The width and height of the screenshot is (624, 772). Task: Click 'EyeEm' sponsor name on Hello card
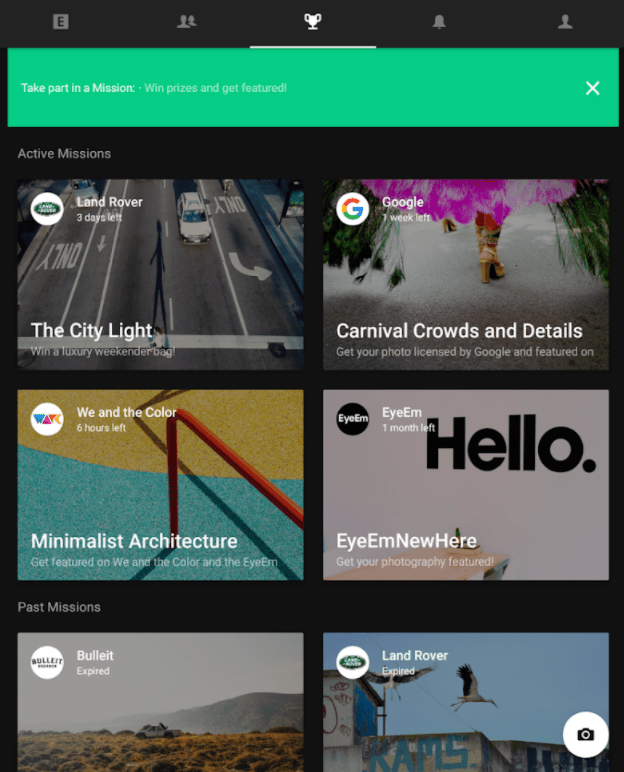click(402, 412)
